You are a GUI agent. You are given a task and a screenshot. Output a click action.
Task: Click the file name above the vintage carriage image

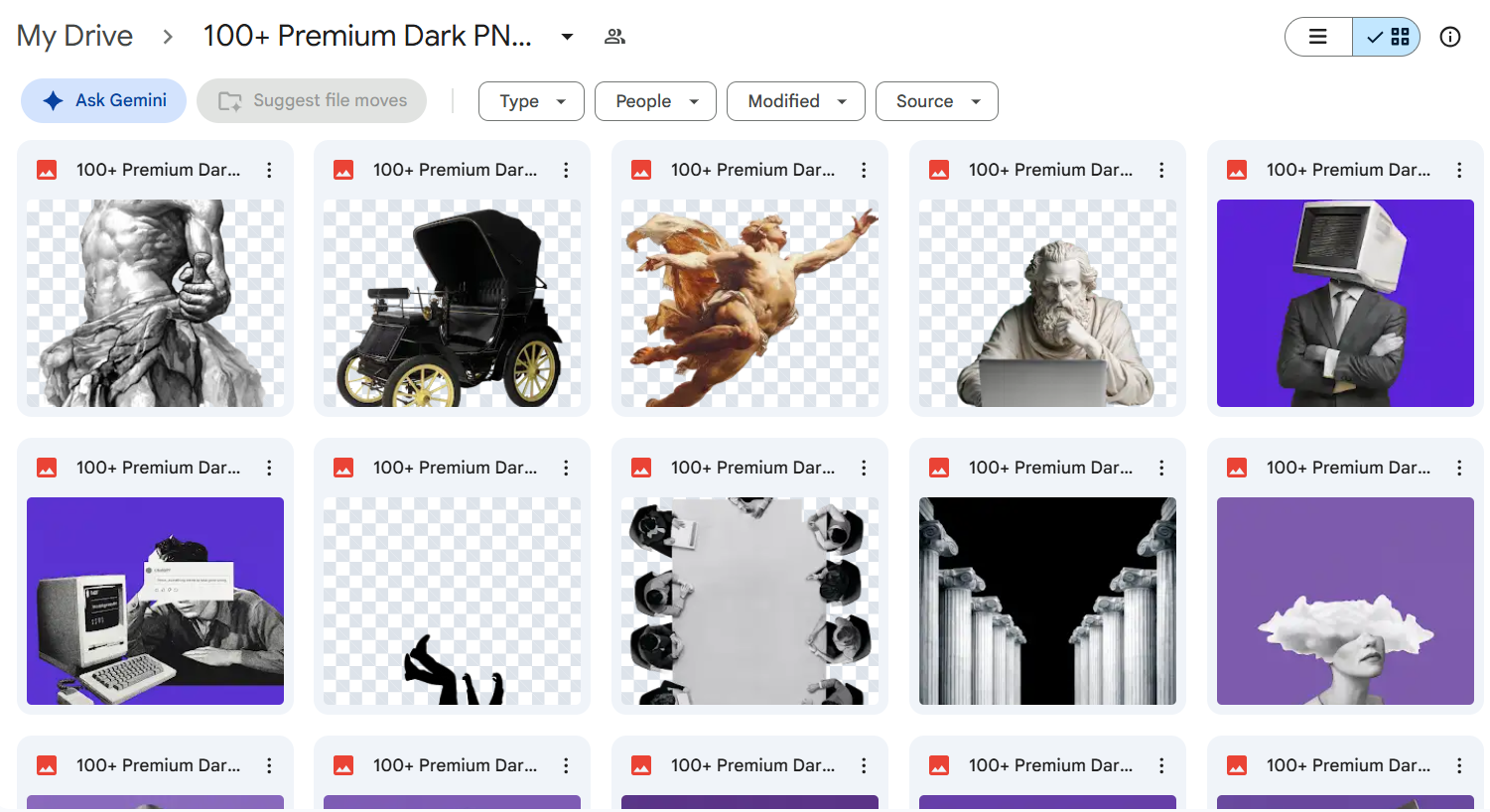pos(455,170)
